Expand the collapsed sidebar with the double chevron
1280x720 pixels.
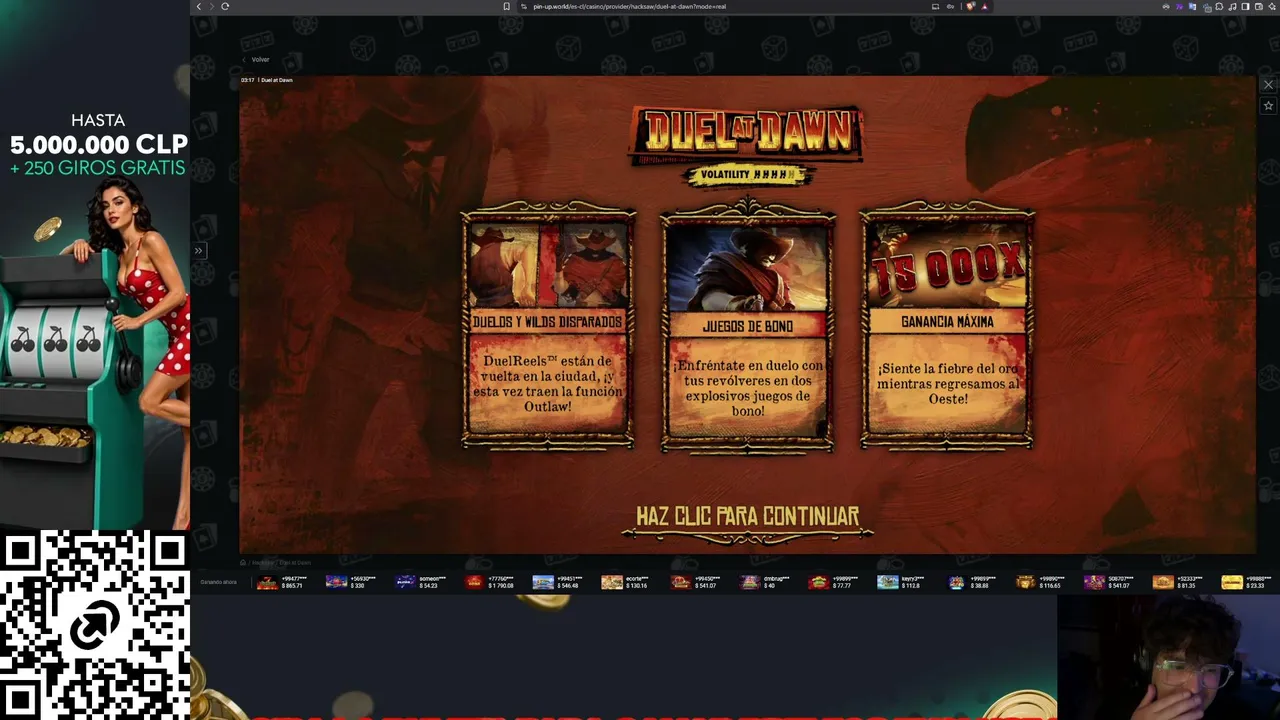tap(198, 251)
